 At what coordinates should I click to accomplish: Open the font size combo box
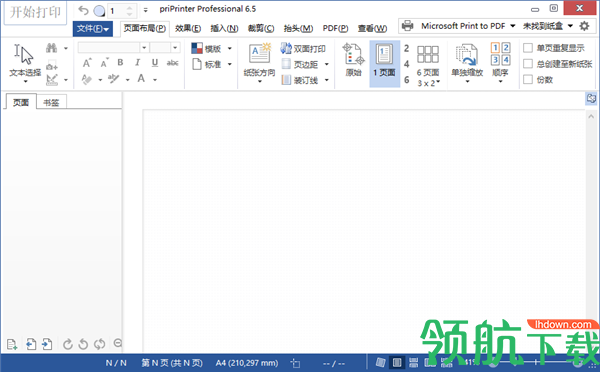pyautogui.click(x=164, y=48)
